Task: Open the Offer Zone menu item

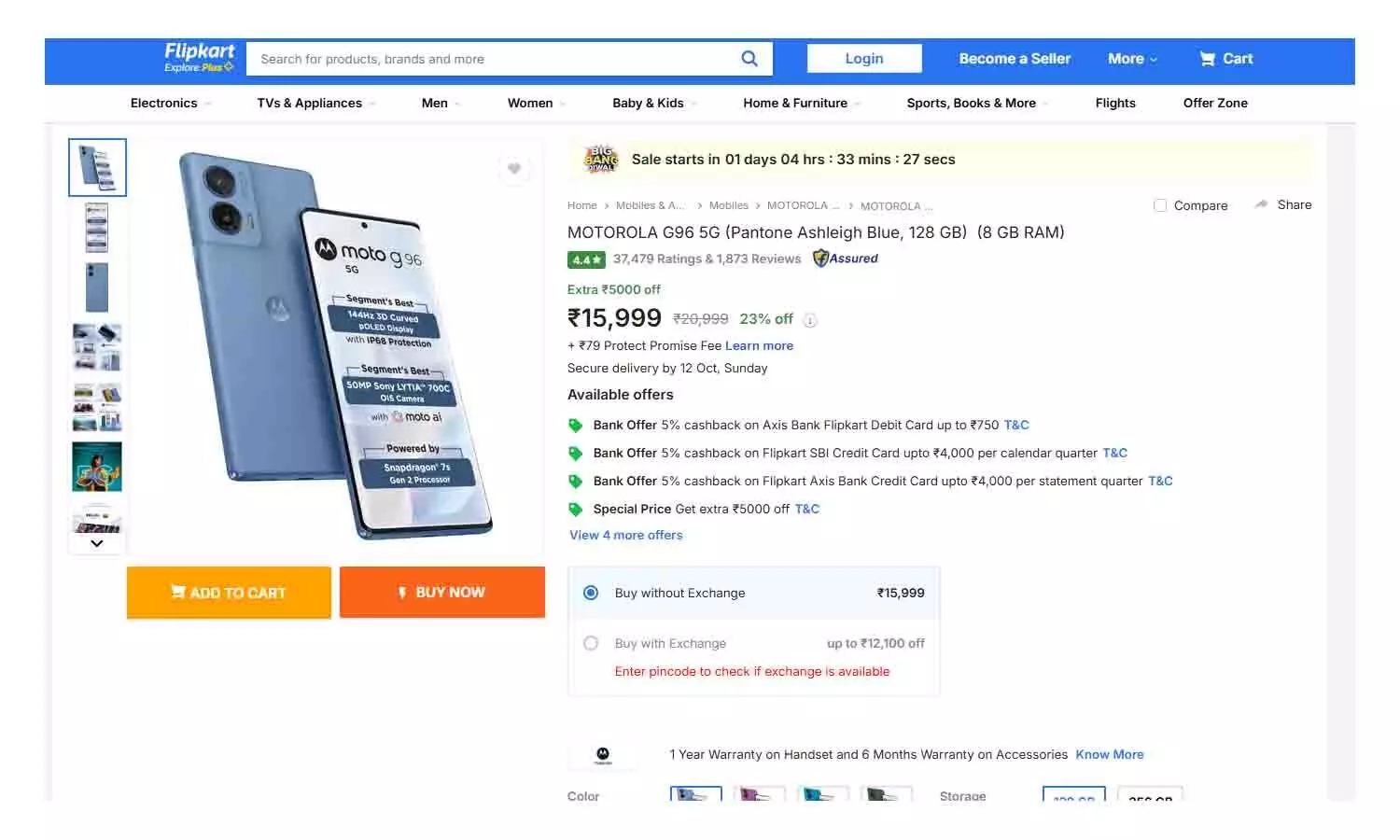Action: (1215, 103)
